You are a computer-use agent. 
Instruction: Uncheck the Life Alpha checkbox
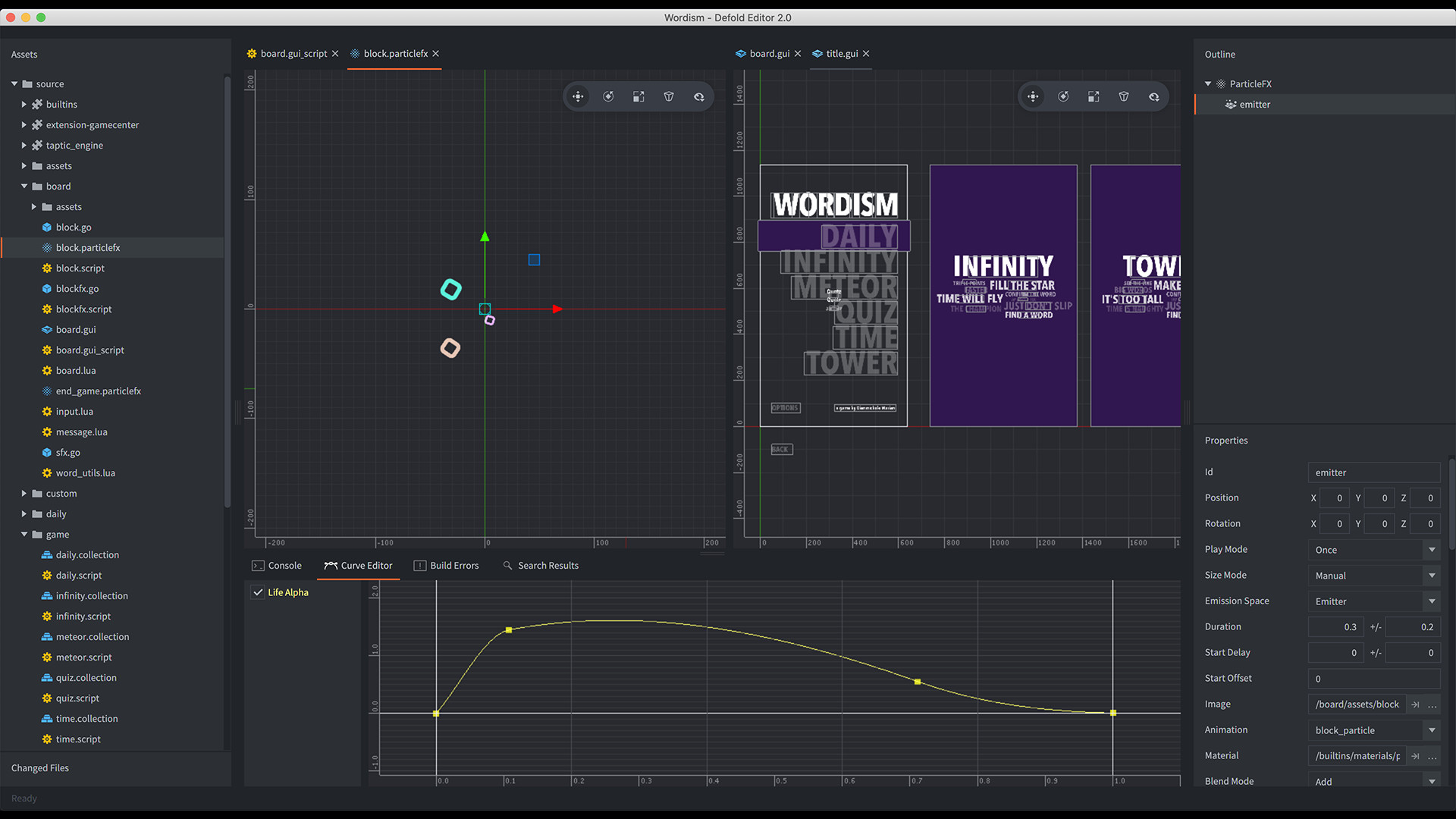(x=258, y=592)
